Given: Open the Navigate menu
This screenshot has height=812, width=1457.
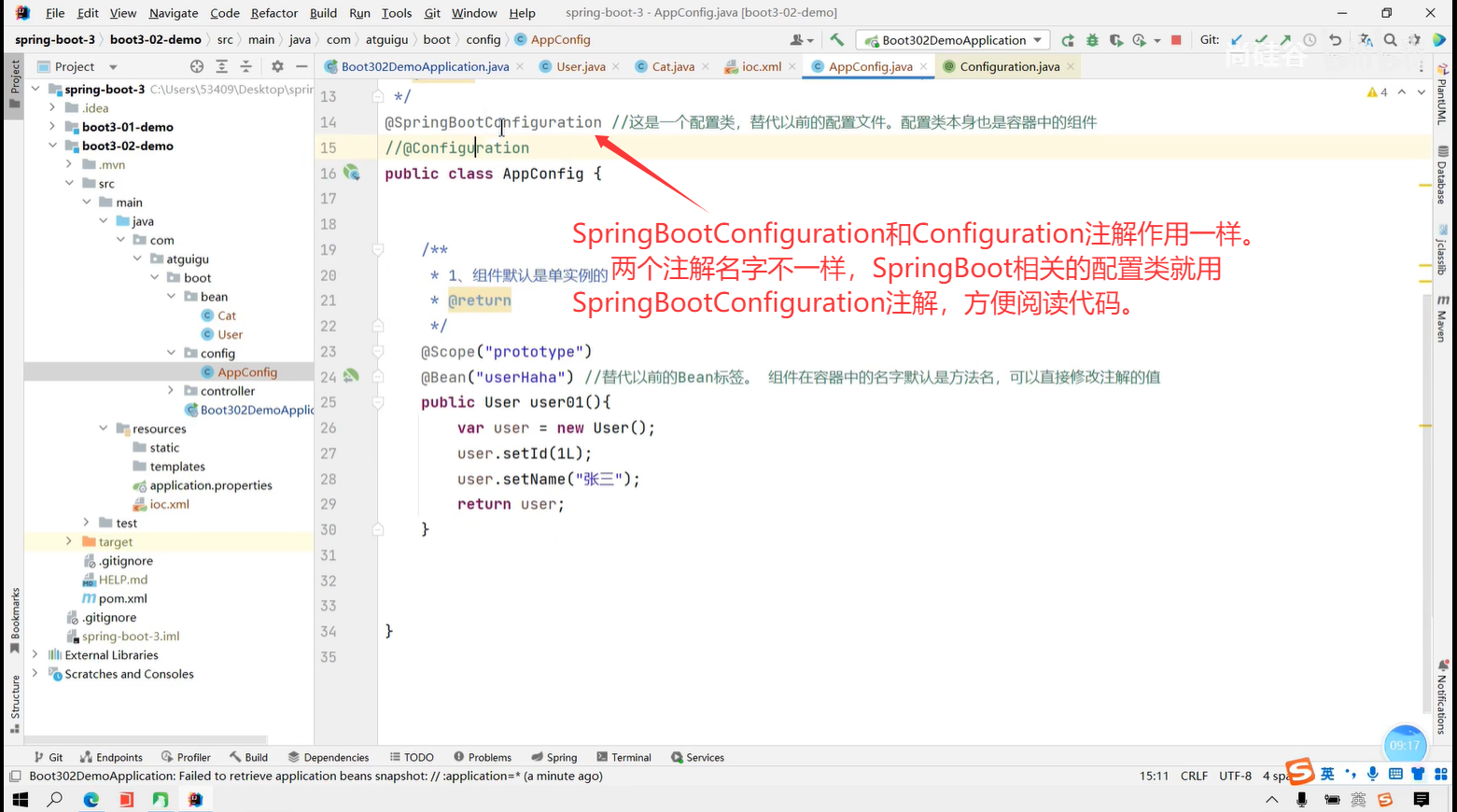Looking at the screenshot, I should click(x=174, y=13).
